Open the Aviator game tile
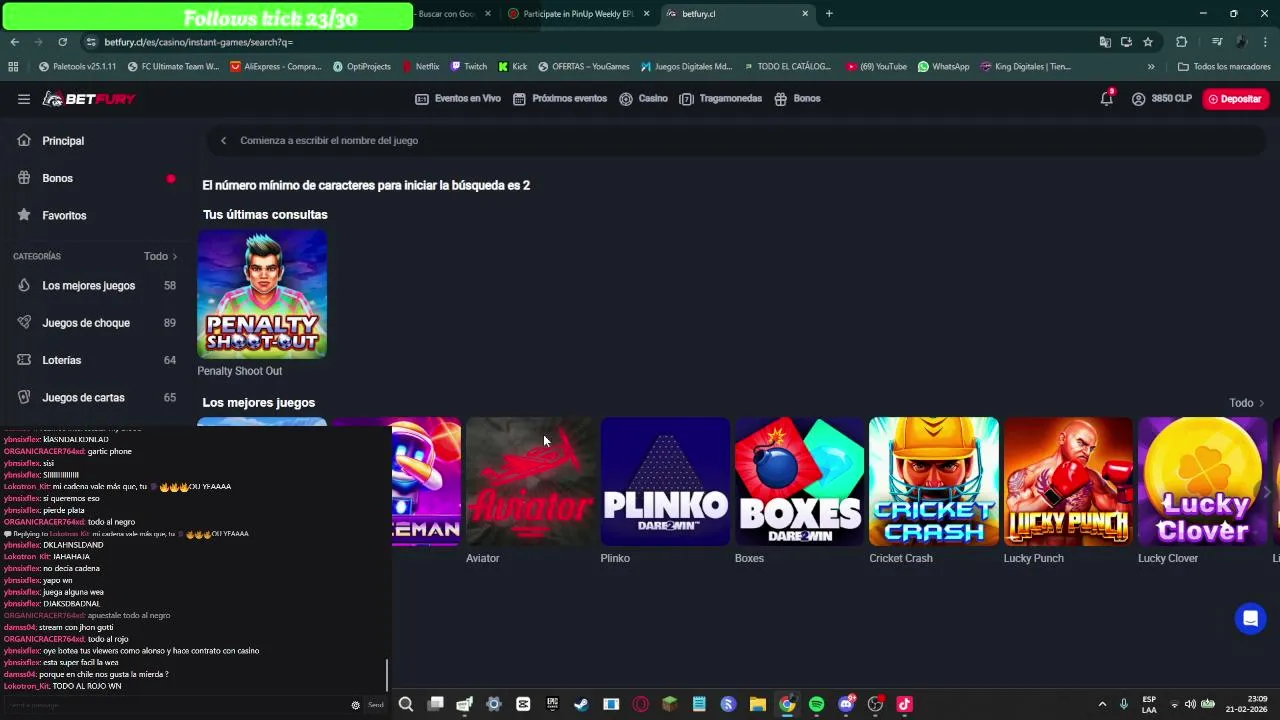1280x720 pixels. tap(530, 481)
